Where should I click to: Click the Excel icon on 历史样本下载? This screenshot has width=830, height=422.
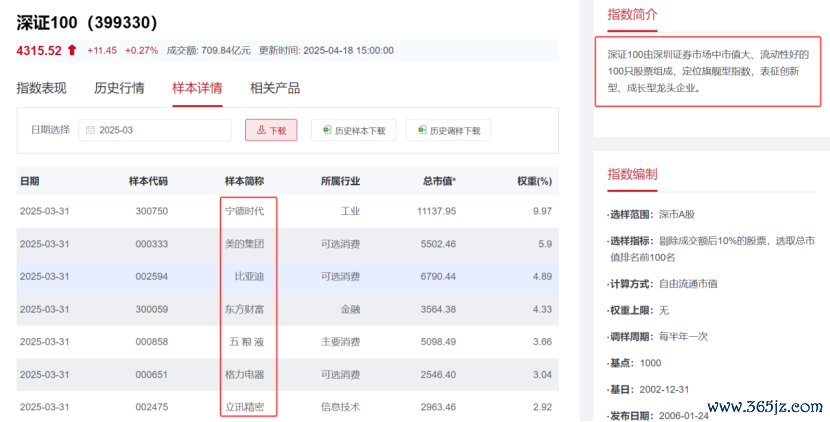pyautogui.click(x=325, y=130)
